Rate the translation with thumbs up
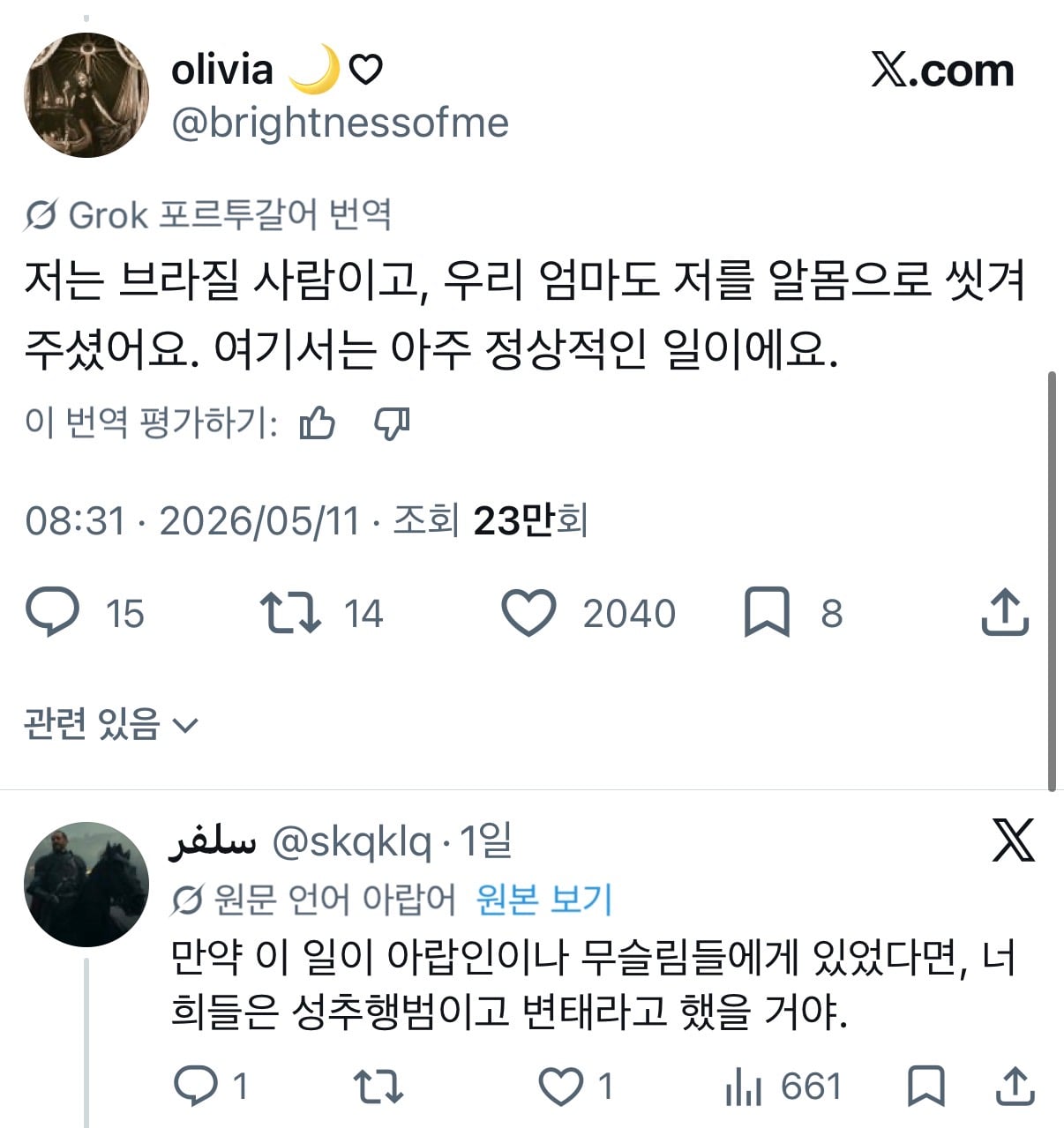The width and height of the screenshot is (1064, 1128). pos(318,423)
